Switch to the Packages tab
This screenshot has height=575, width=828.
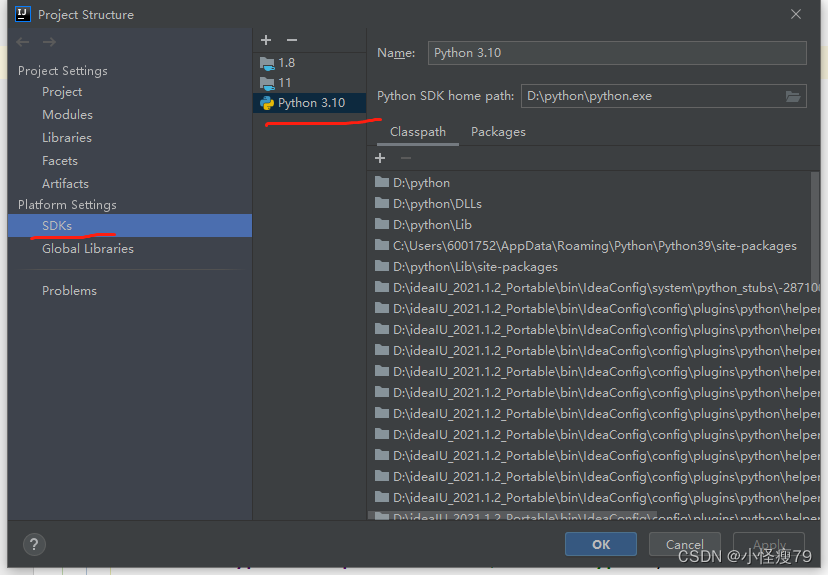point(498,132)
